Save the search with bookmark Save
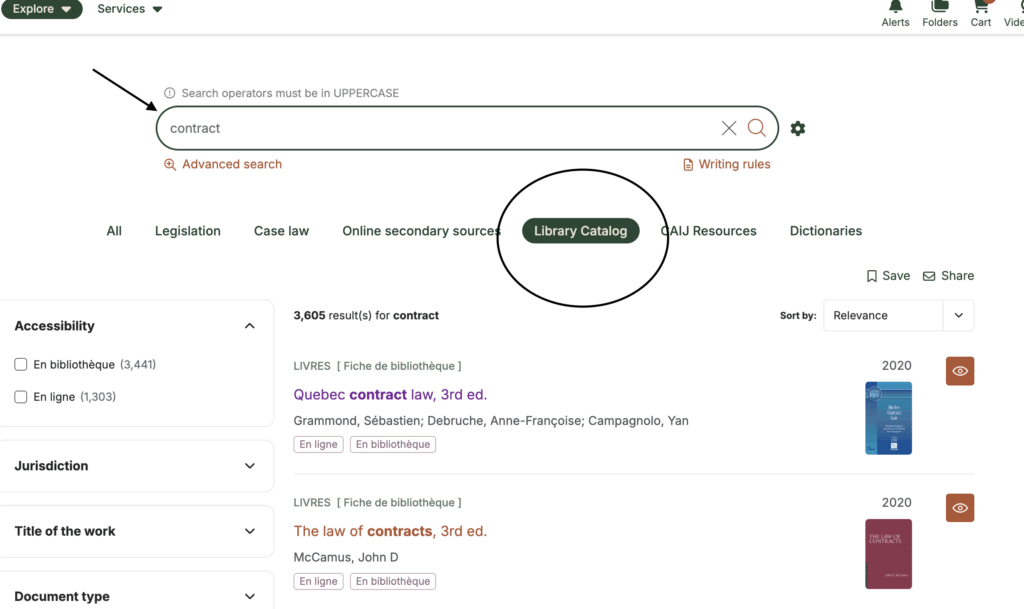This screenshot has height=609, width=1024. (888, 276)
